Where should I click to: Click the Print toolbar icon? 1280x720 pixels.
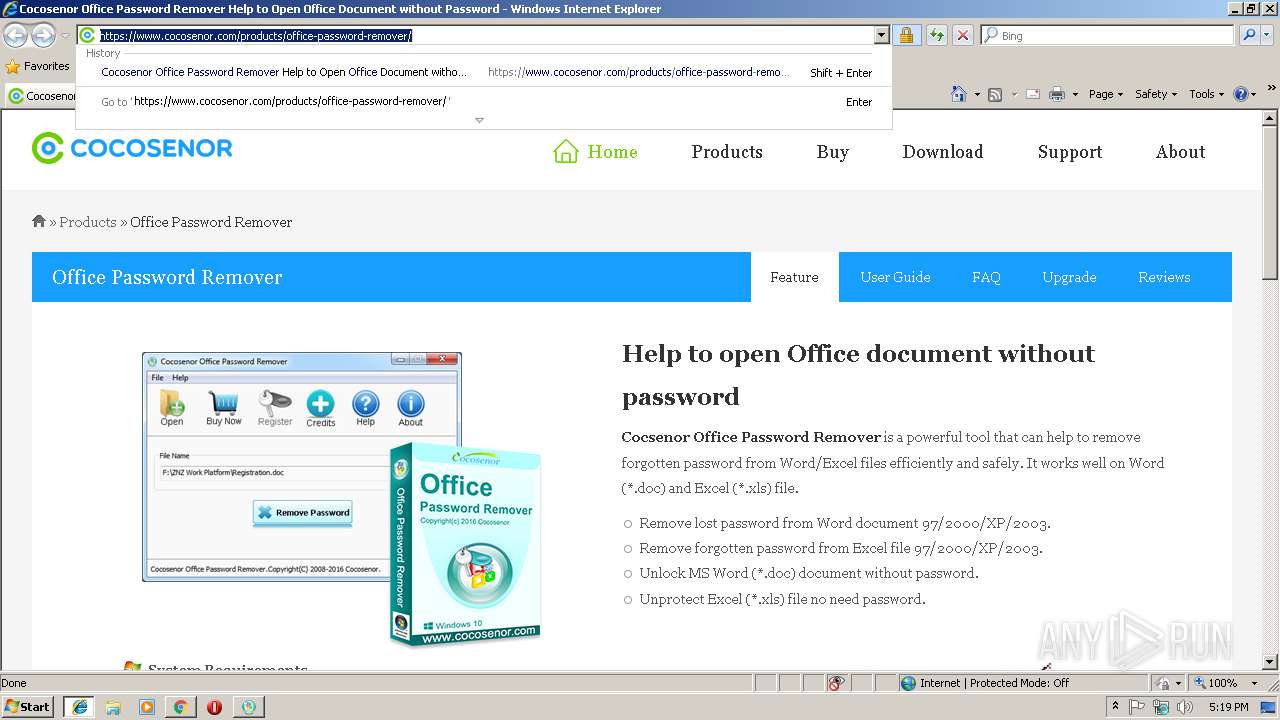[x=1057, y=94]
